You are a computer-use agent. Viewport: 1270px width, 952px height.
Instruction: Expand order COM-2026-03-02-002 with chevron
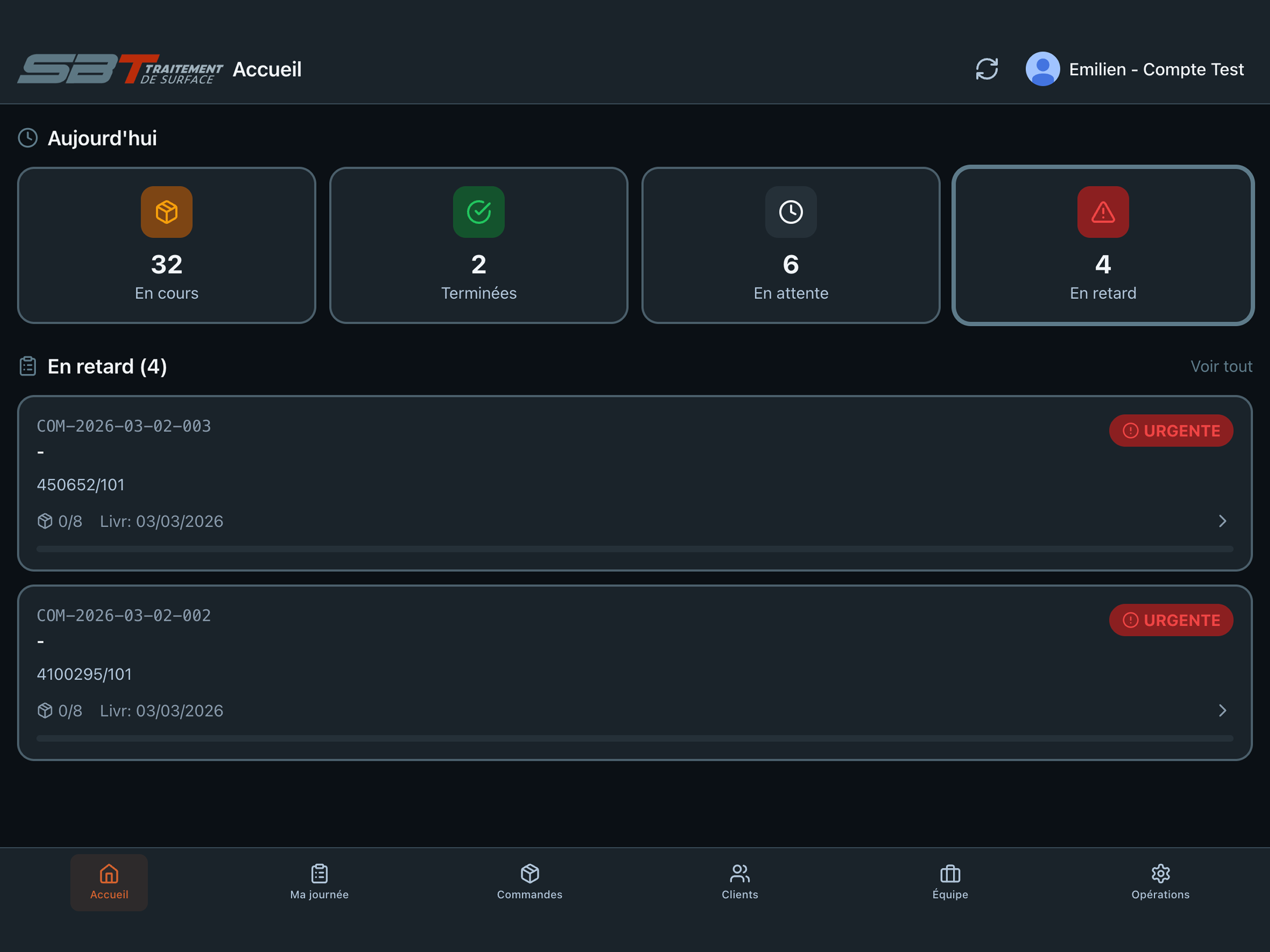tap(1222, 710)
